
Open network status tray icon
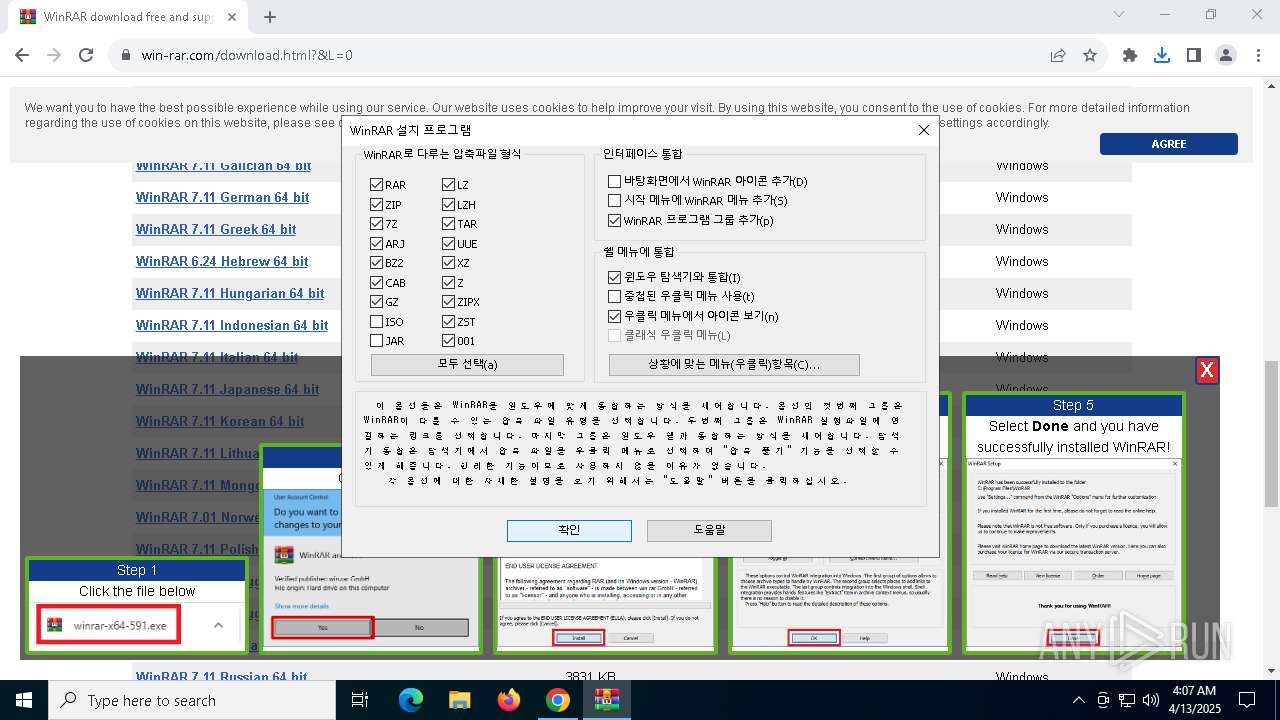[x=1127, y=700]
